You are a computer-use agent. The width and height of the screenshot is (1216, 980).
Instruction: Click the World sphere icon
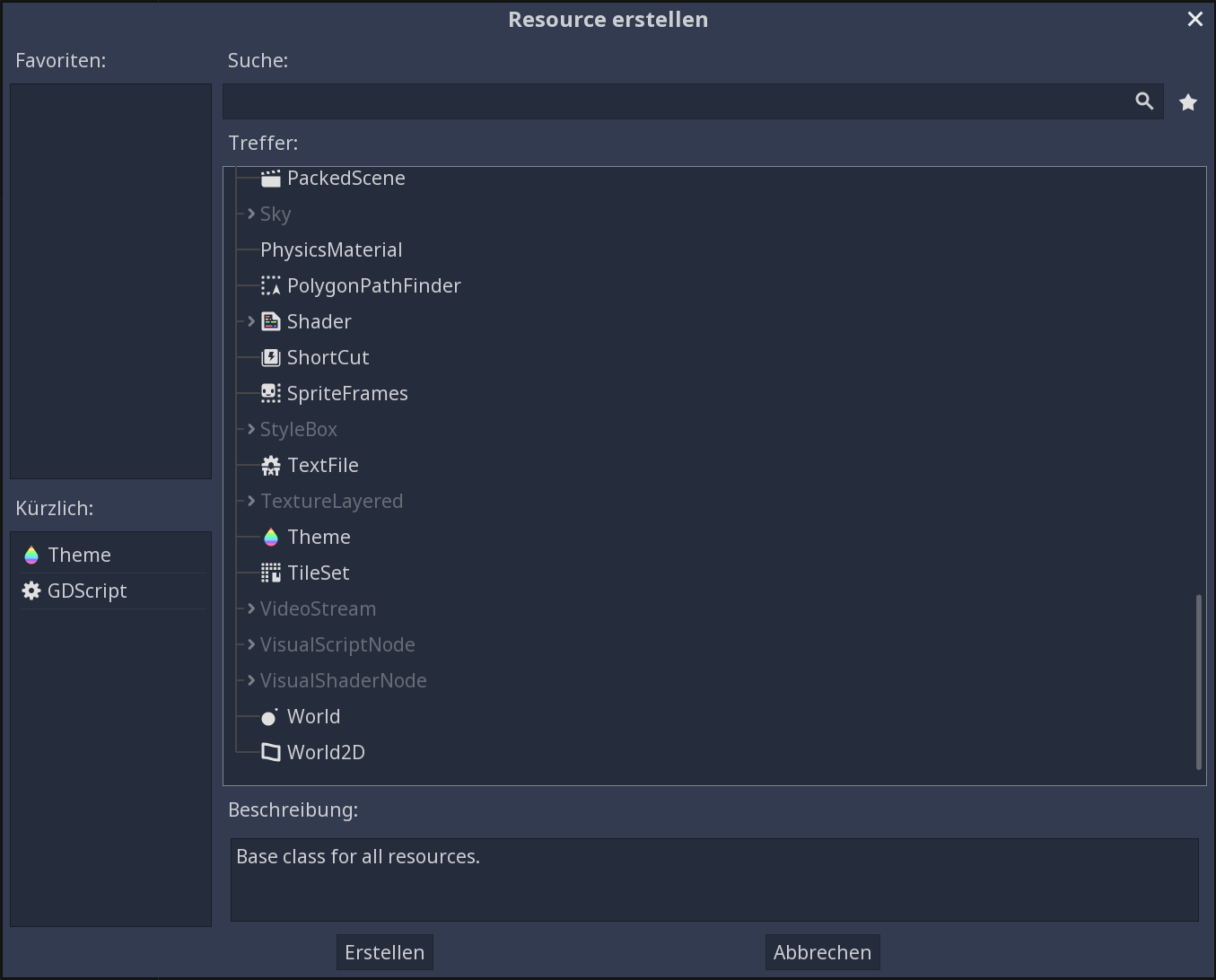pos(269,717)
